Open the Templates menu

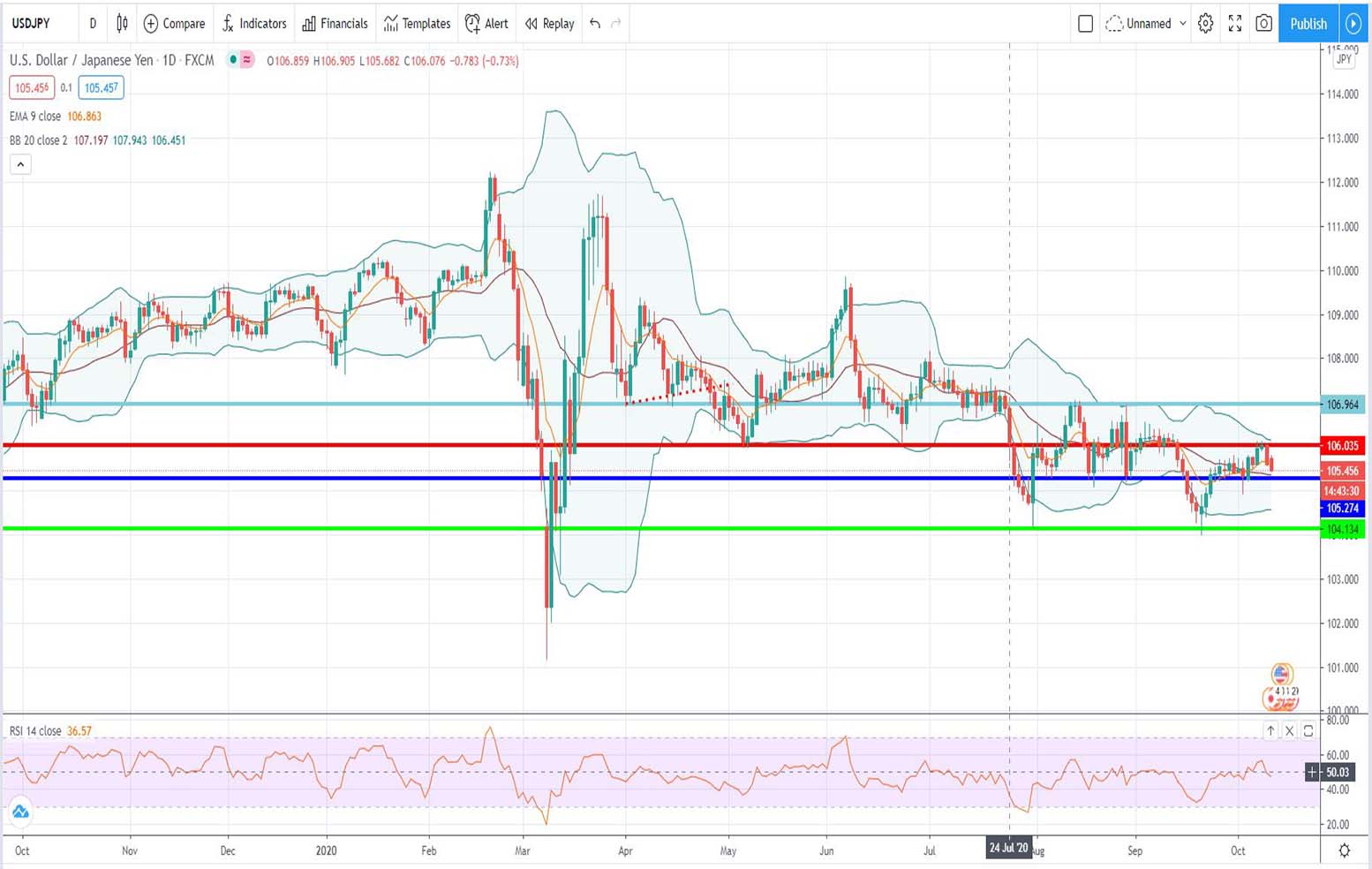pyautogui.click(x=417, y=24)
